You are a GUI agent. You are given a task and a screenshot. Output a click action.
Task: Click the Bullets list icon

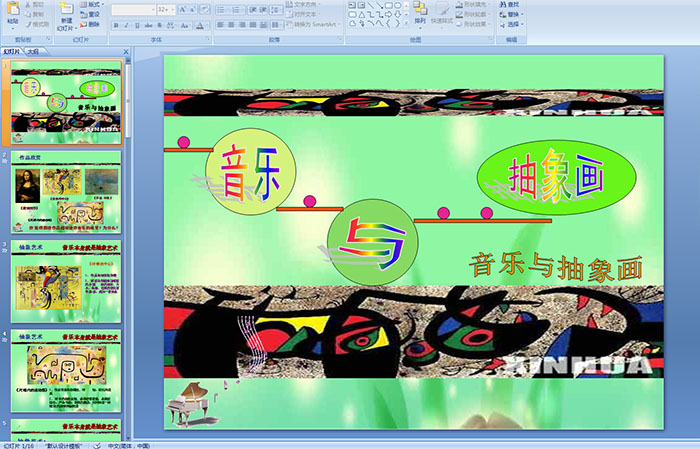[221, 9]
